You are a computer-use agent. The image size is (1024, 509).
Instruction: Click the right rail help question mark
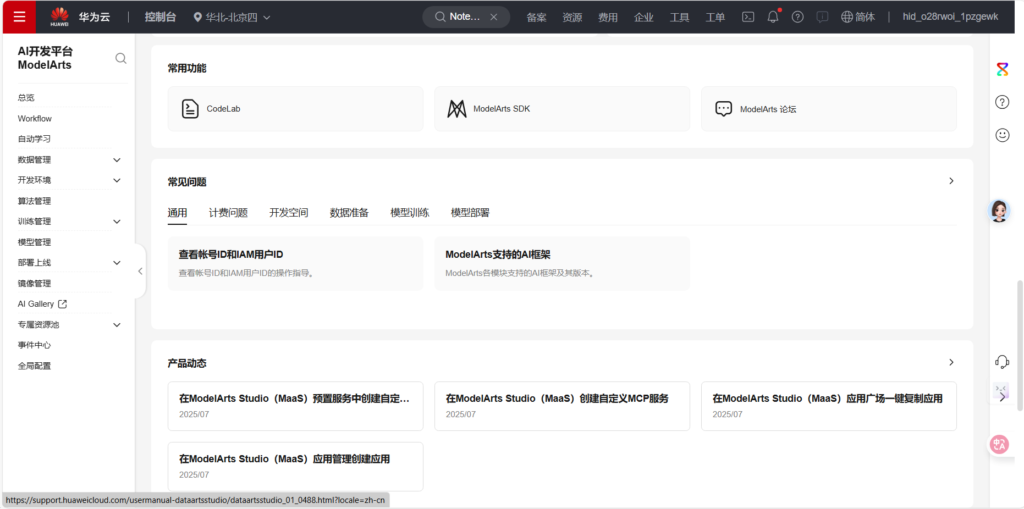[x=1002, y=102]
